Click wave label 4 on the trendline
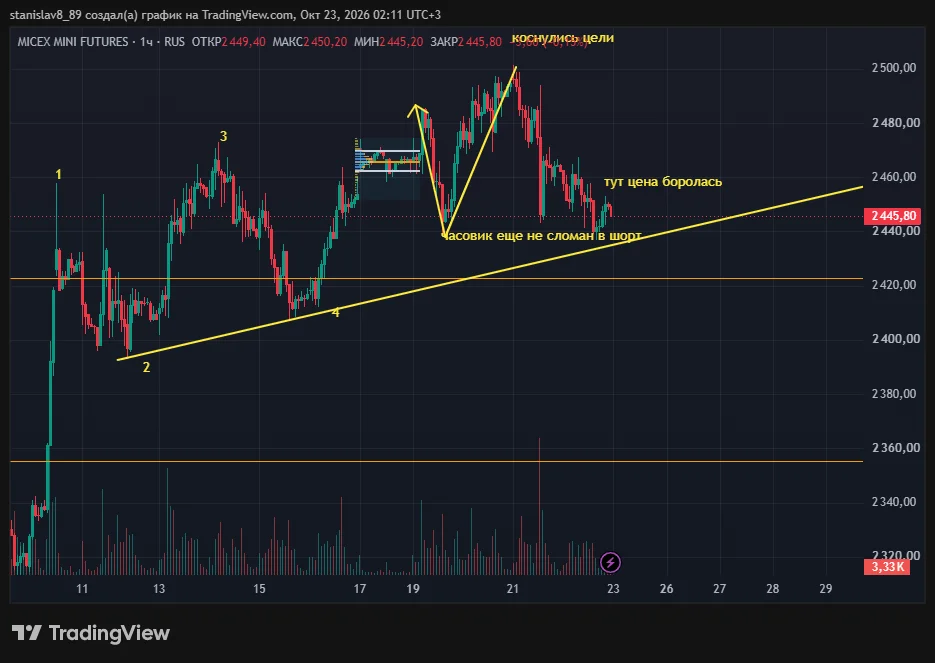This screenshot has height=663, width=935. coord(336,312)
